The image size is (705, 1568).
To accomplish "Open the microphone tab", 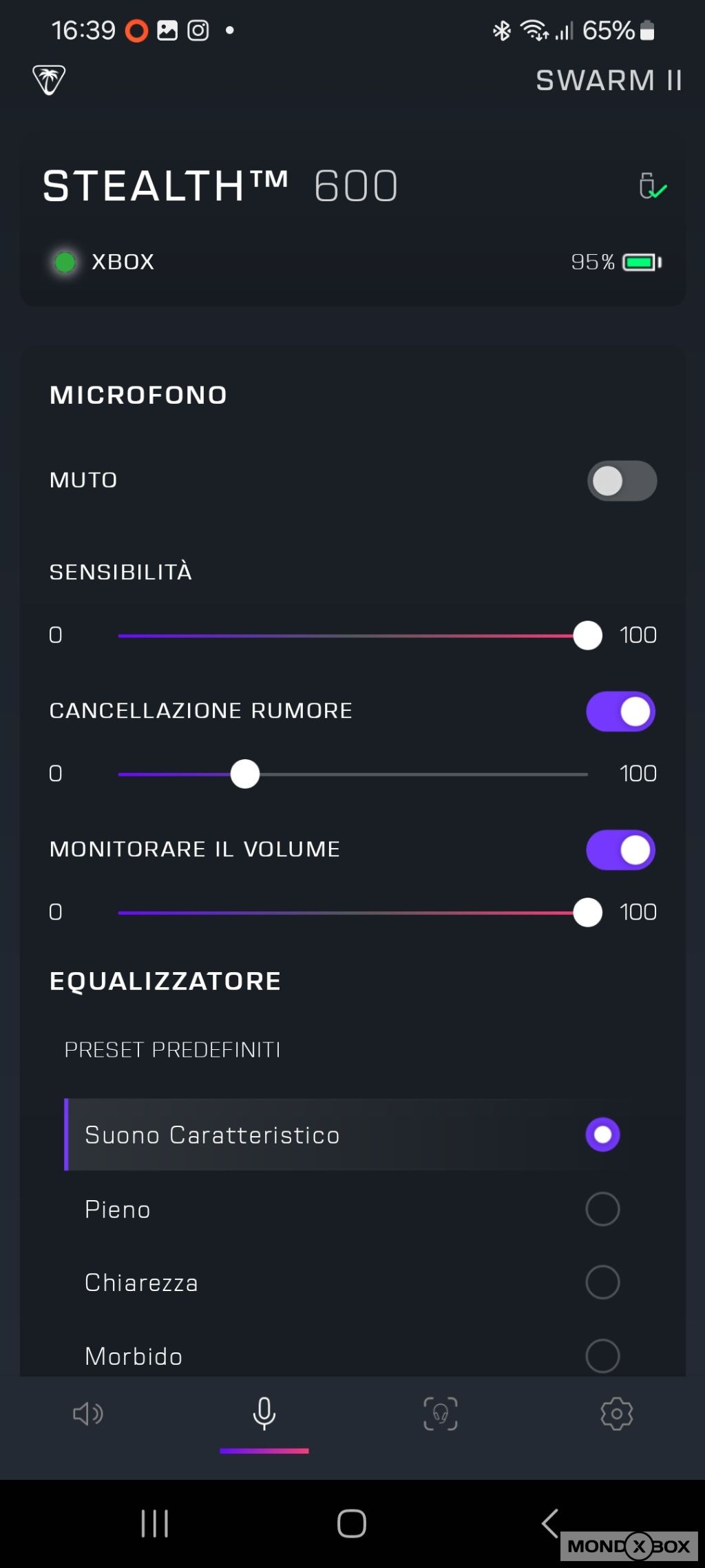I will pyautogui.click(x=264, y=1414).
